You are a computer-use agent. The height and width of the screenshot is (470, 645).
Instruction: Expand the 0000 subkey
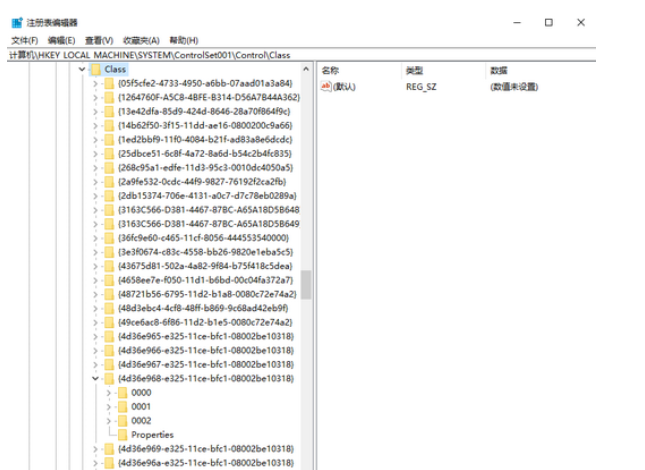[109, 393]
